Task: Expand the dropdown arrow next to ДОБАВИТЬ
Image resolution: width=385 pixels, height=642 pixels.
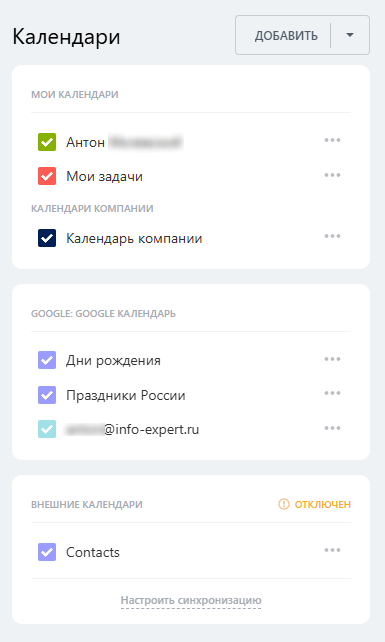Action: pos(350,35)
